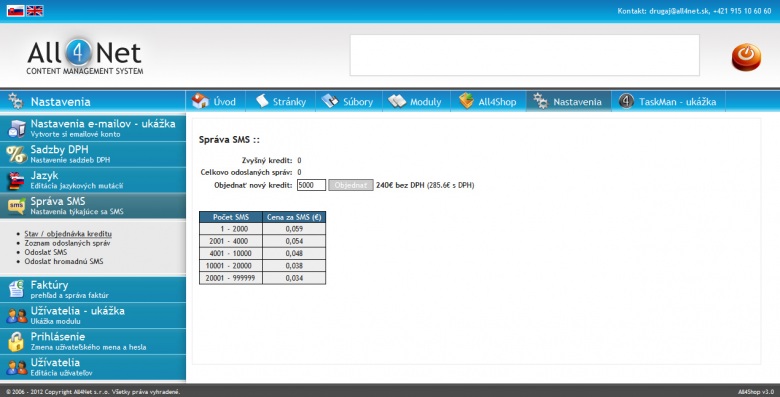This screenshot has height=397, width=780.
Task: Click the Správa SMS bubble icon
Action: 16,206
